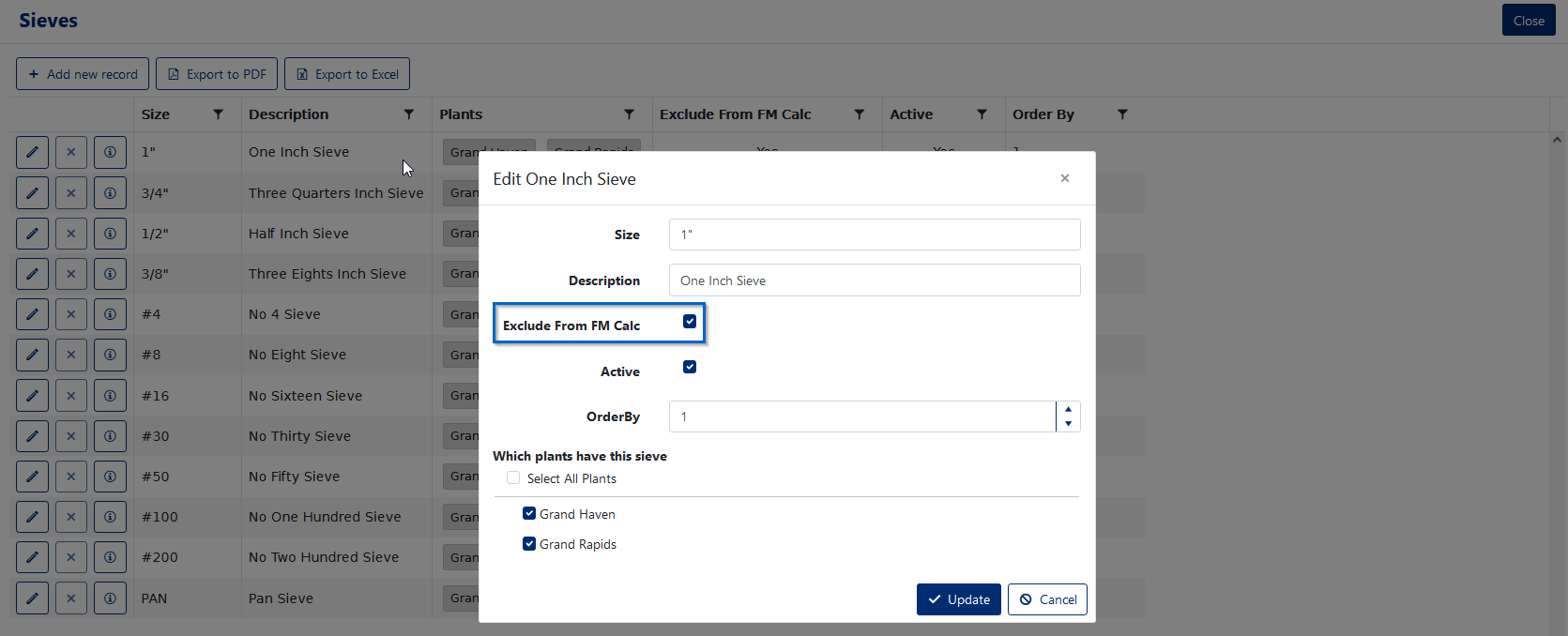This screenshot has width=1568, height=636.
Task: Decrease OrderBy value with down arrow
Action: point(1068,424)
